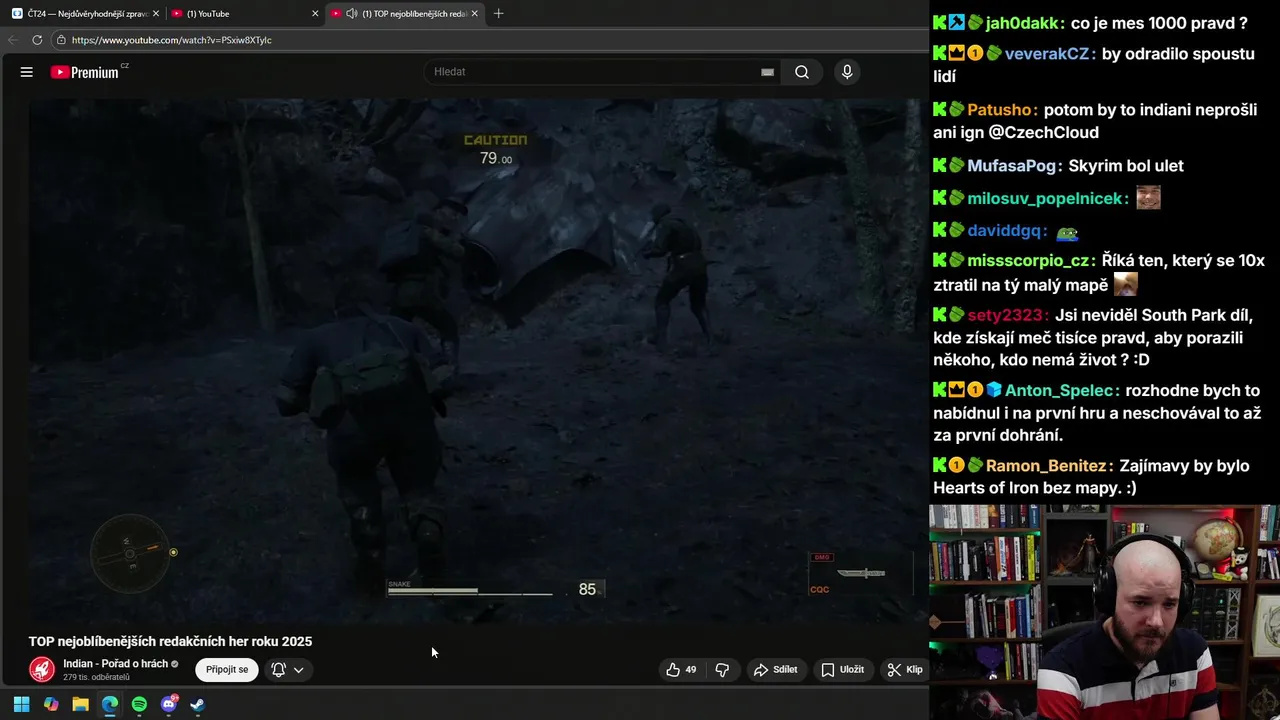Click the Sdílet share button
Screen dimensions: 1280x720
pos(776,669)
